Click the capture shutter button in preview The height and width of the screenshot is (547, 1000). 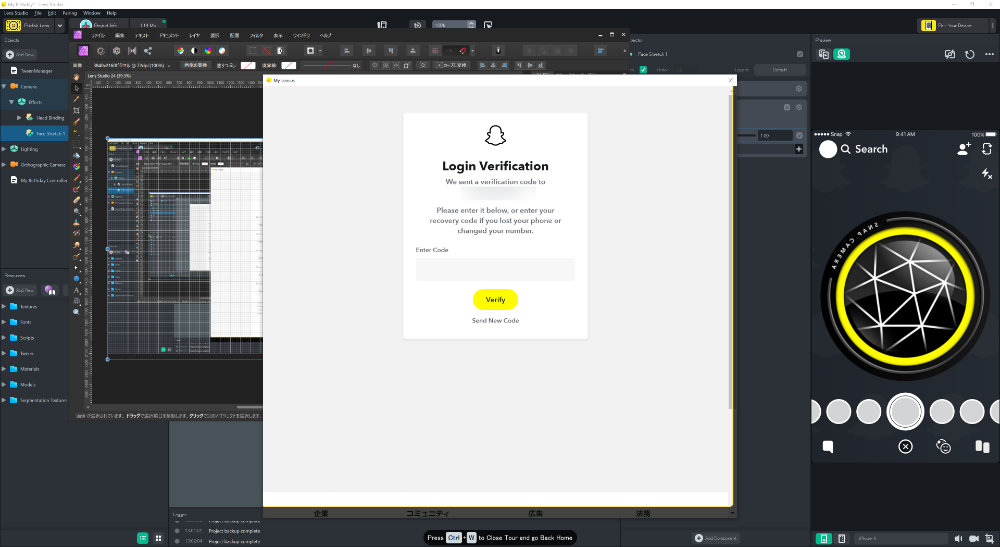[905, 412]
